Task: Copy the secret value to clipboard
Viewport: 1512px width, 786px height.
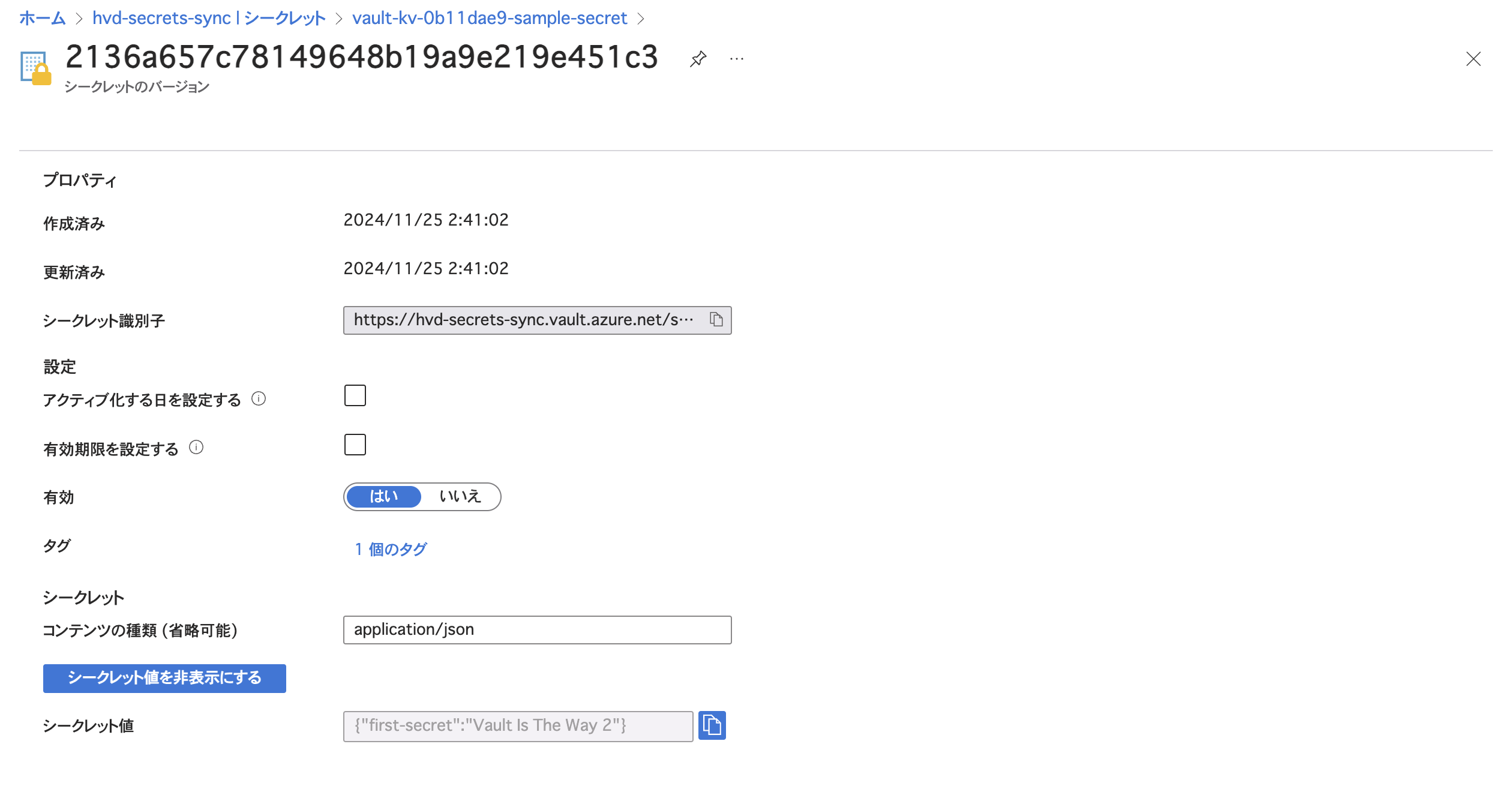Action: tap(712, 725)
